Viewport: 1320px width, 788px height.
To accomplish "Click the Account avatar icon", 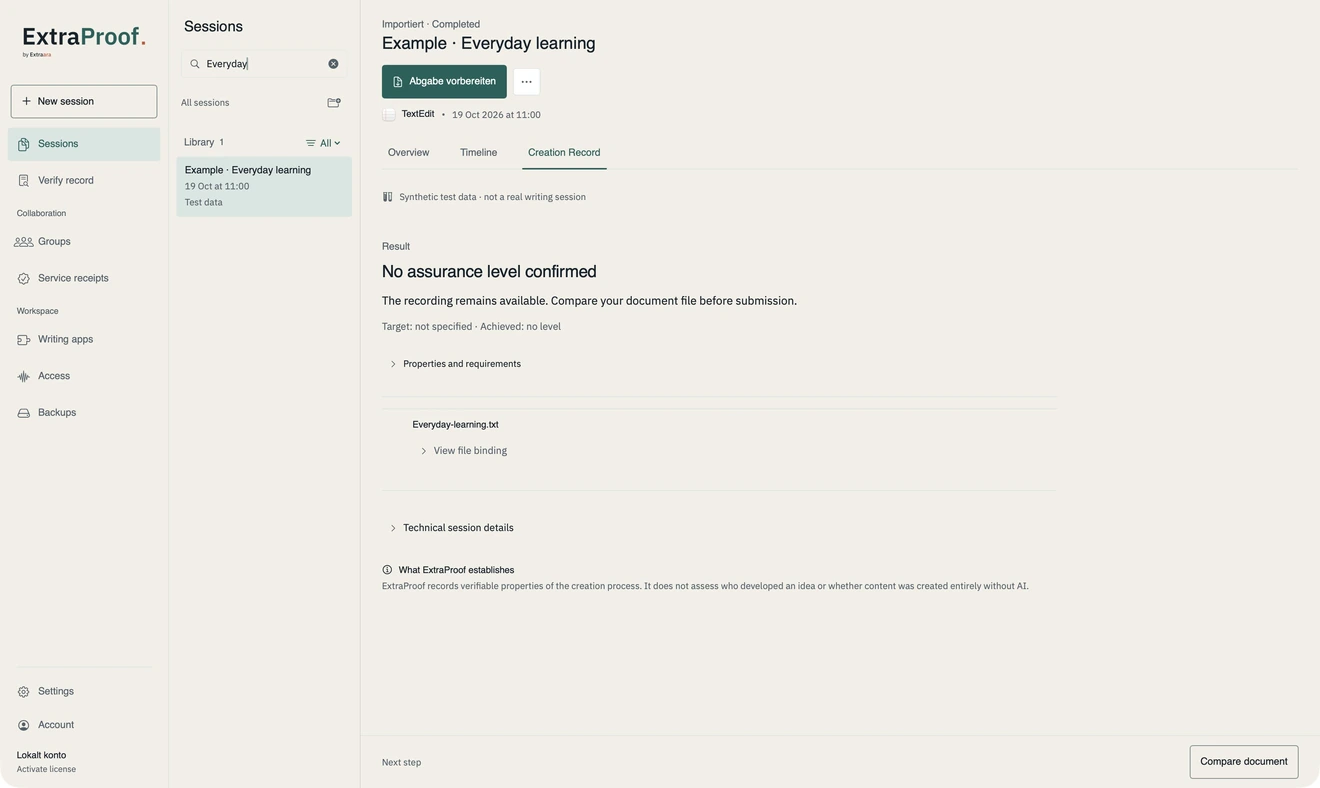I will pos(24,726).
